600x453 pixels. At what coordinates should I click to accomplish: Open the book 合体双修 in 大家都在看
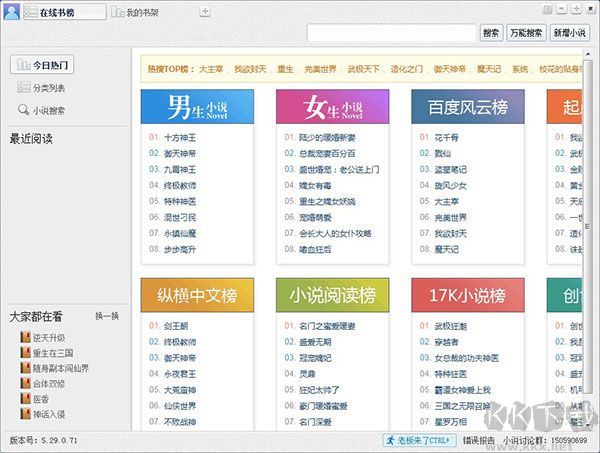point(43,383)
